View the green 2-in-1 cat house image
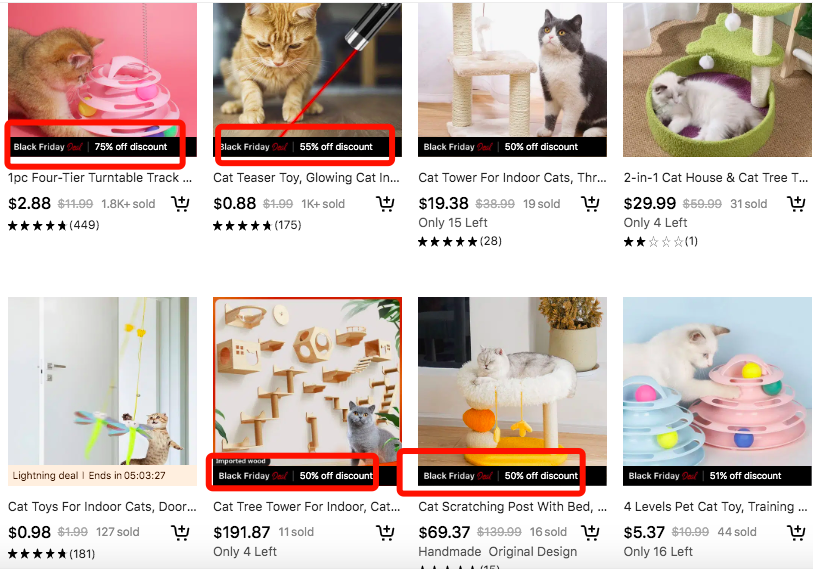813x569 pixels. click(718, 80)
